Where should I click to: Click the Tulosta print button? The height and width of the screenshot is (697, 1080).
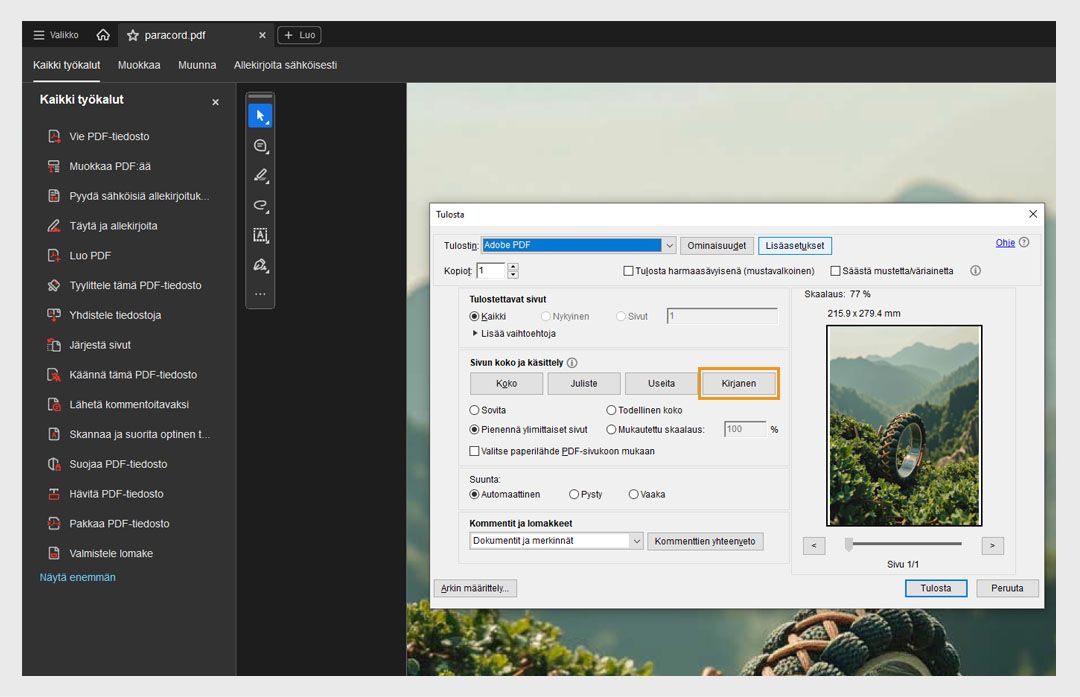(x=935, y=588)
